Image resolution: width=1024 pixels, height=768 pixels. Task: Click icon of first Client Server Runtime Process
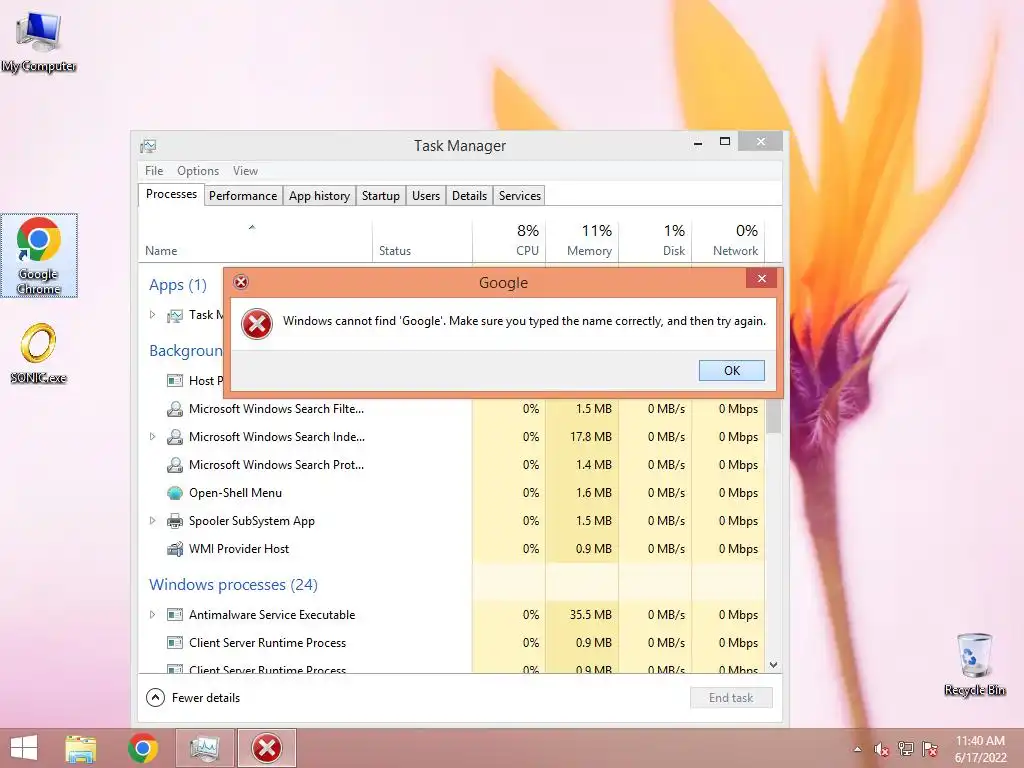[174, 643]
